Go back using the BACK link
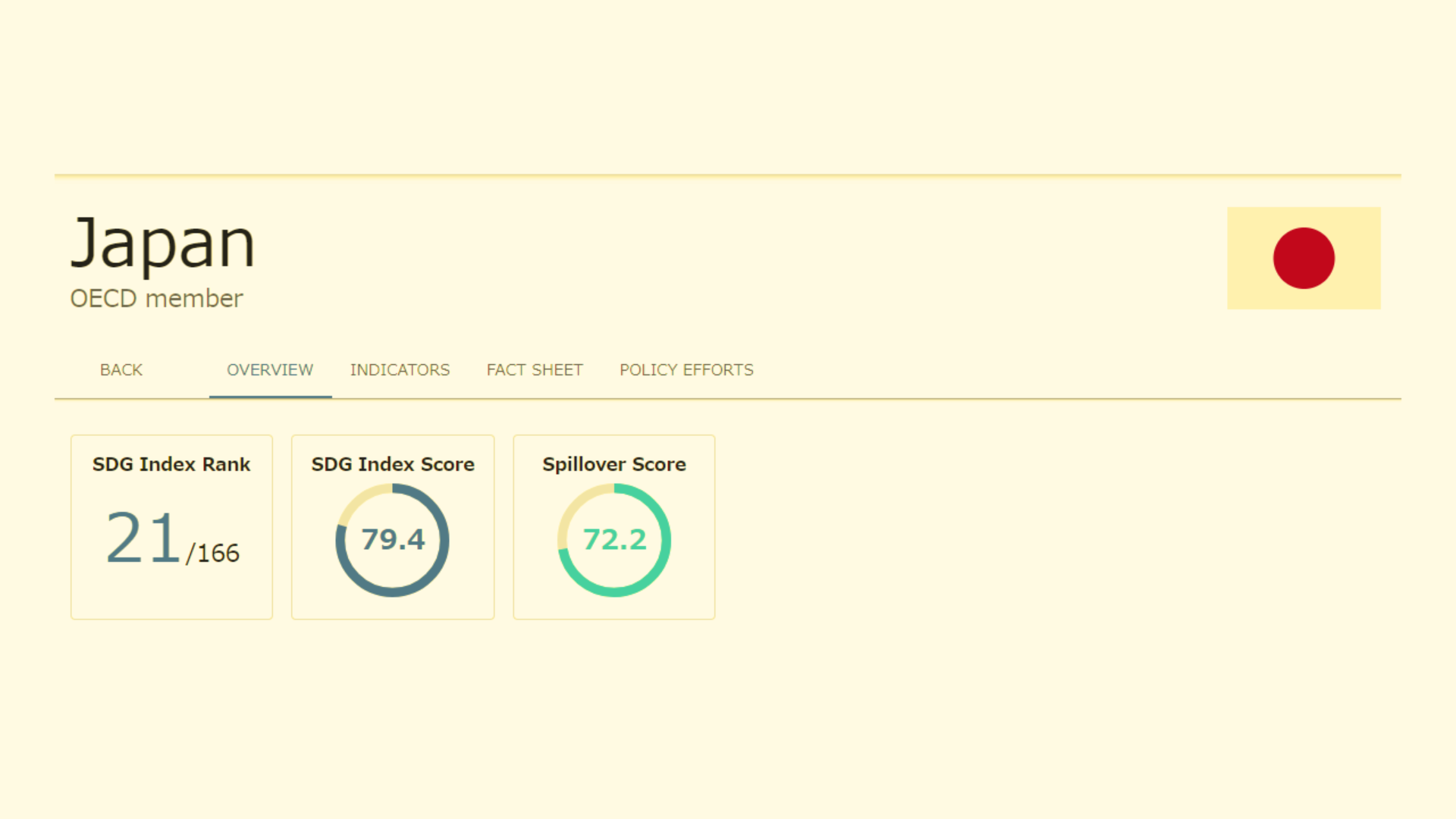The height and width of the screenshot is (819, 1456). click(x=121, y=370)
